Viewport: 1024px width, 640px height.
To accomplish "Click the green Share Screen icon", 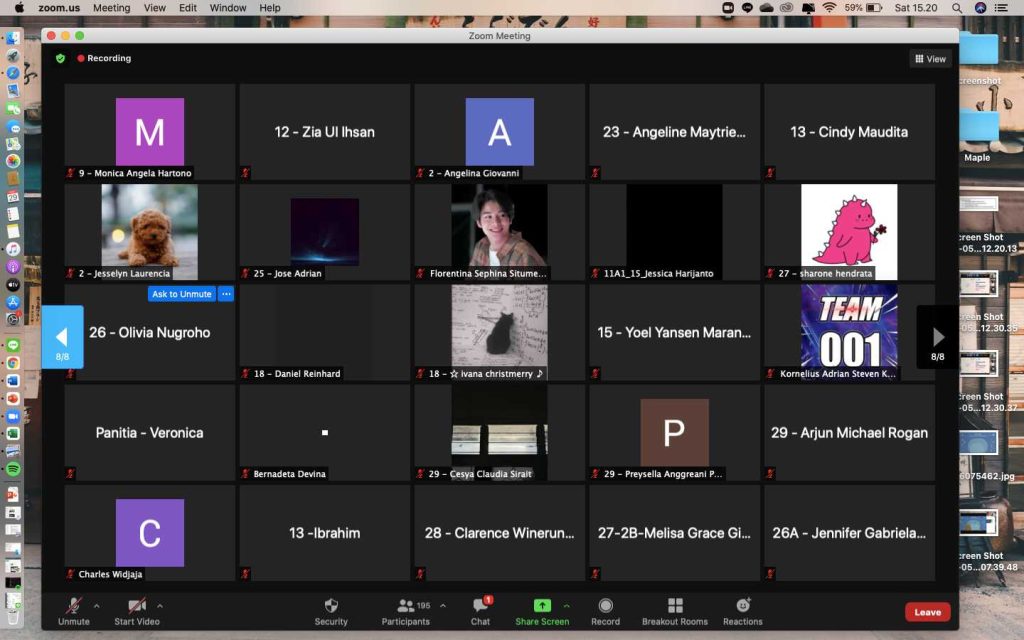I will [541, 606].
